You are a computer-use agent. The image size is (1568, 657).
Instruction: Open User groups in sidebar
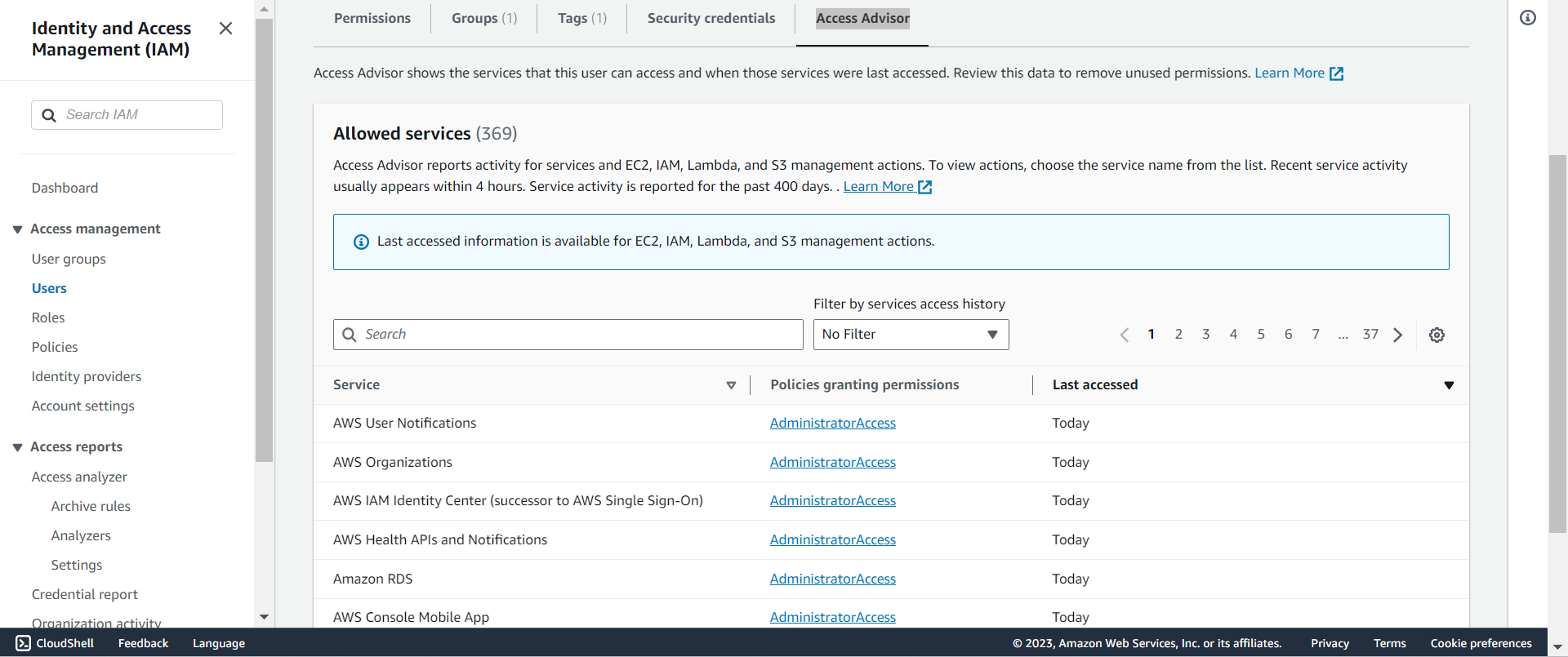69,259
